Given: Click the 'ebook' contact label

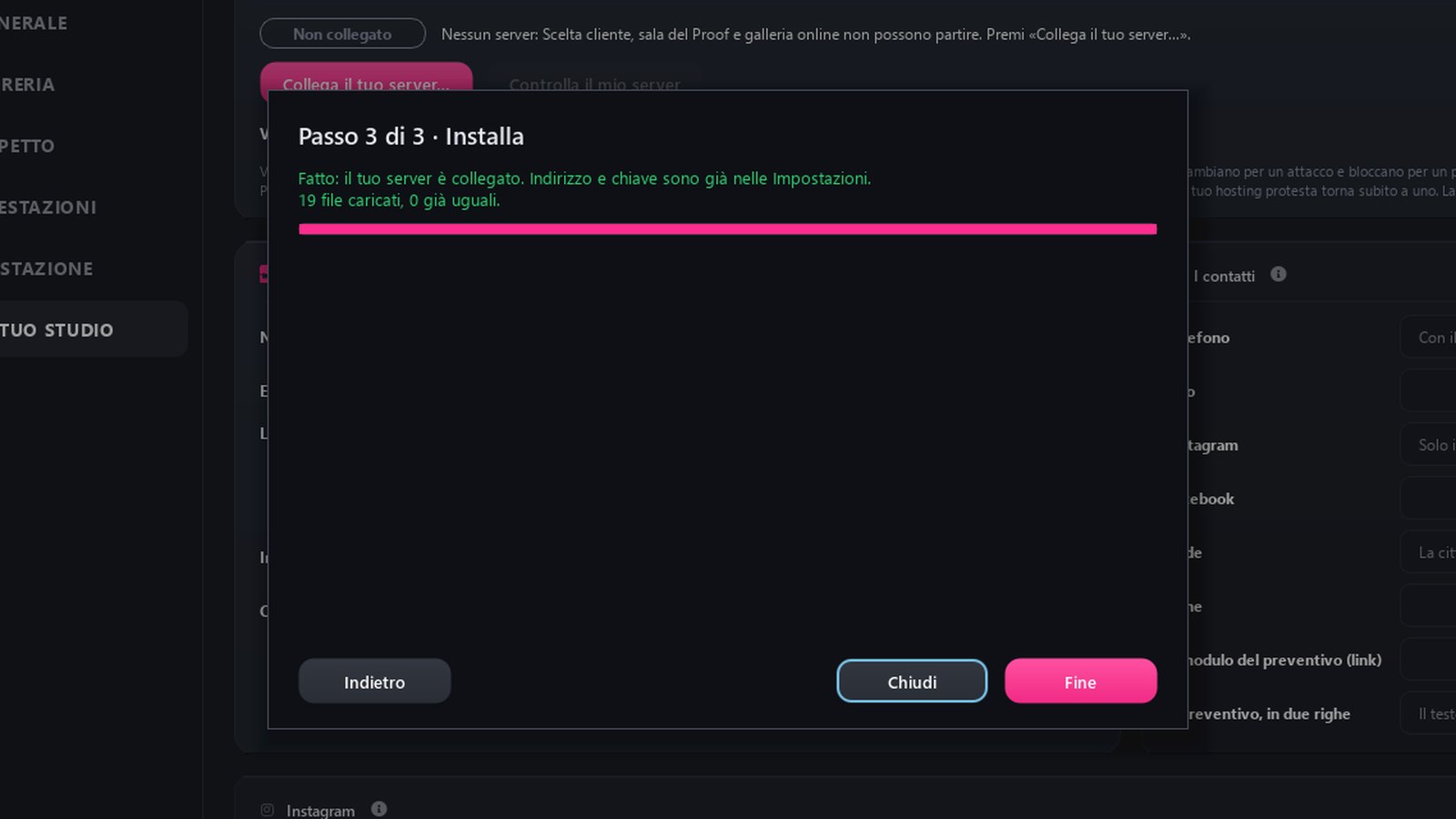Looking at the screenshot, I should tap(1210, 499).
